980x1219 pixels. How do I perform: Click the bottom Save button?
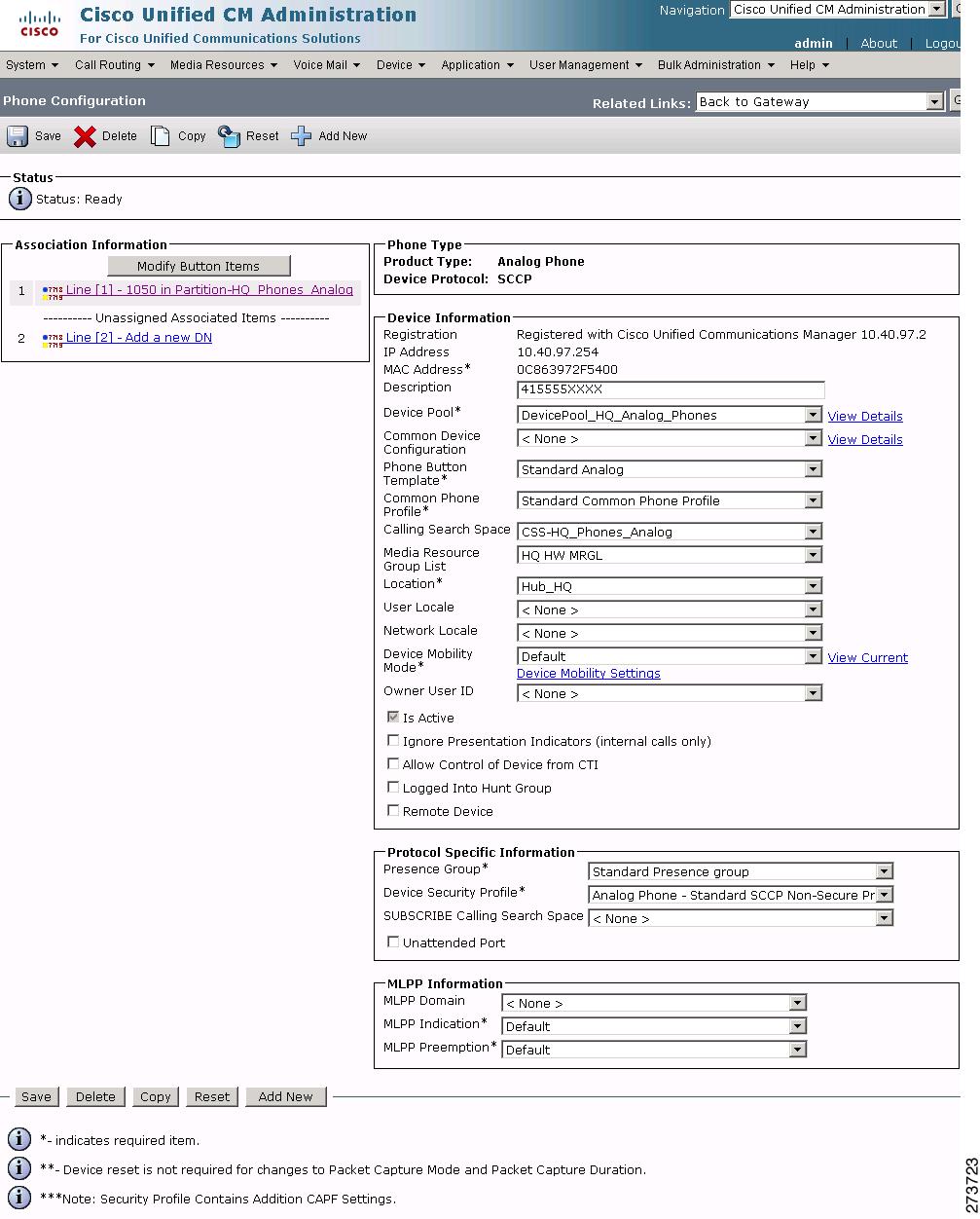pos(36,1096)
